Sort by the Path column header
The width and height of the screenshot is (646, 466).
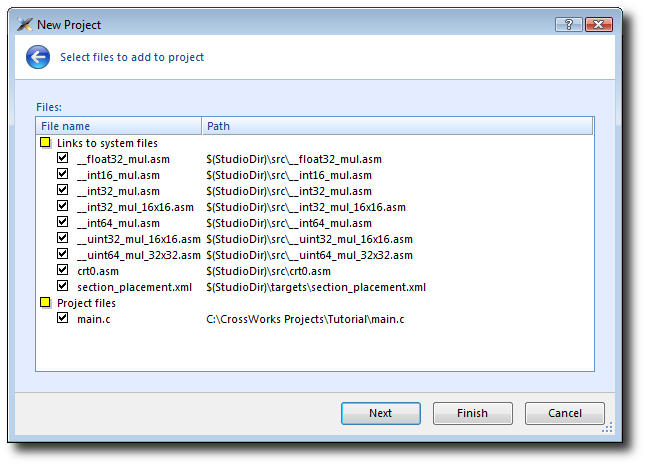(x=397, y=126)
